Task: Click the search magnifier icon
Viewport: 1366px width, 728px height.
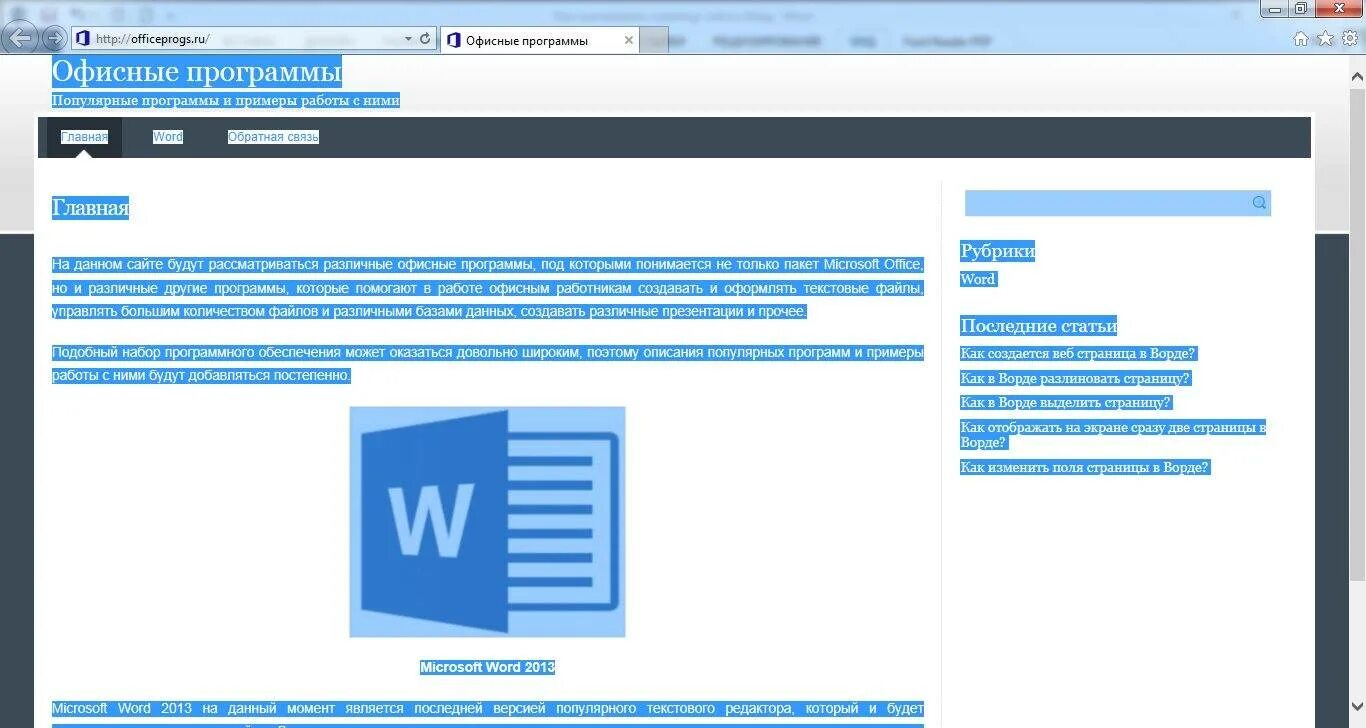Action: click(x=1259, y=203)
